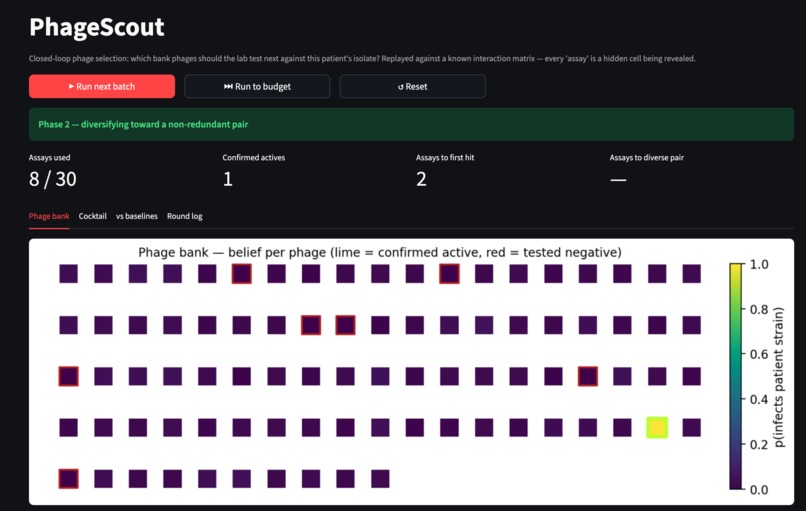Screen dimensions: 806x511
Task: Click the Phase 2 diversifying status banner
Action: point(411,124)
